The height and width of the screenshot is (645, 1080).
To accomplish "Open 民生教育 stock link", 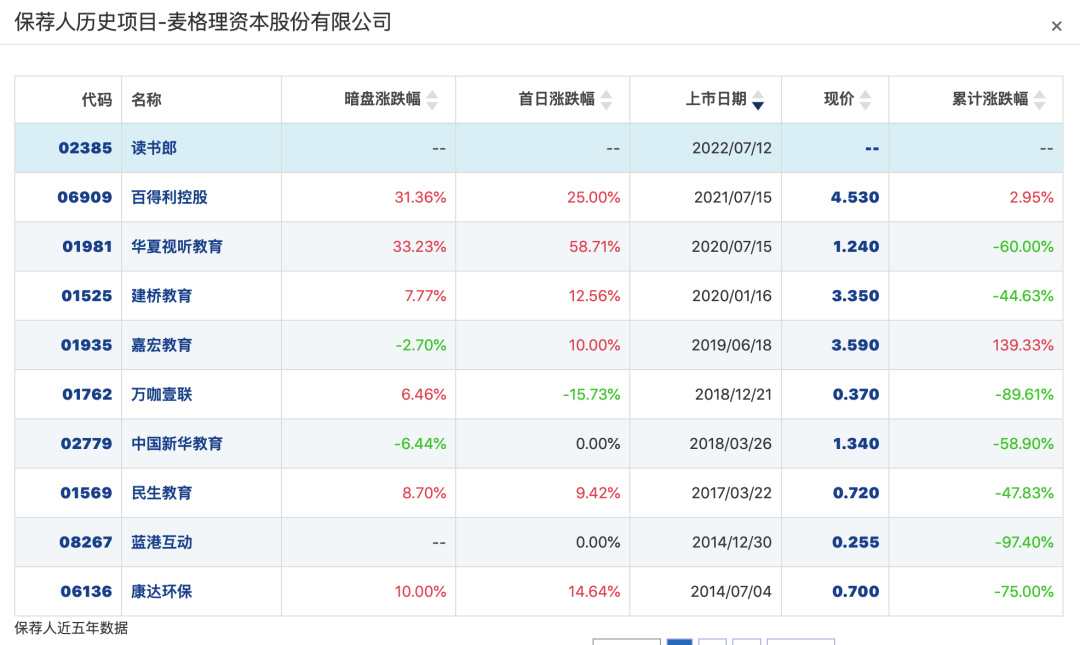I will [162, 493].
